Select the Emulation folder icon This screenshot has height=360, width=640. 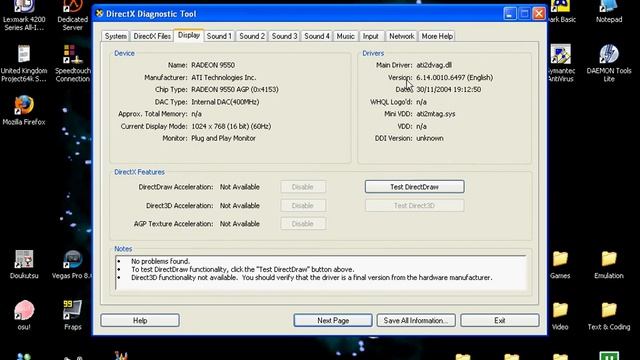pos(609,264)
